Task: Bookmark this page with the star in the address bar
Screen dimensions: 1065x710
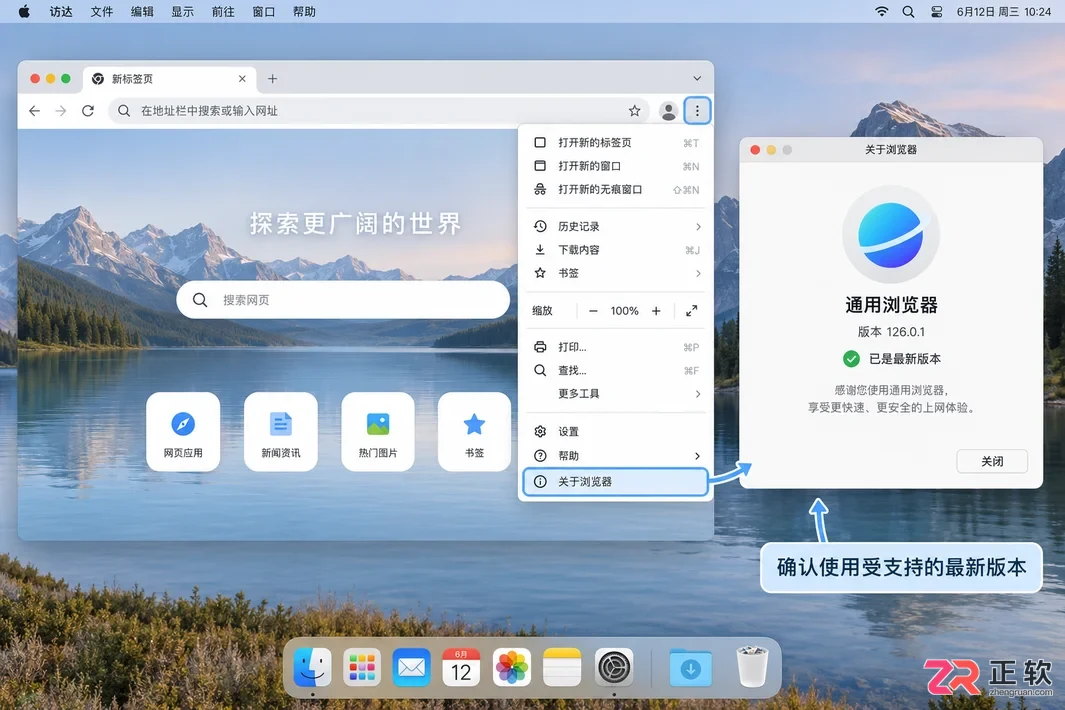Action: 634,111
